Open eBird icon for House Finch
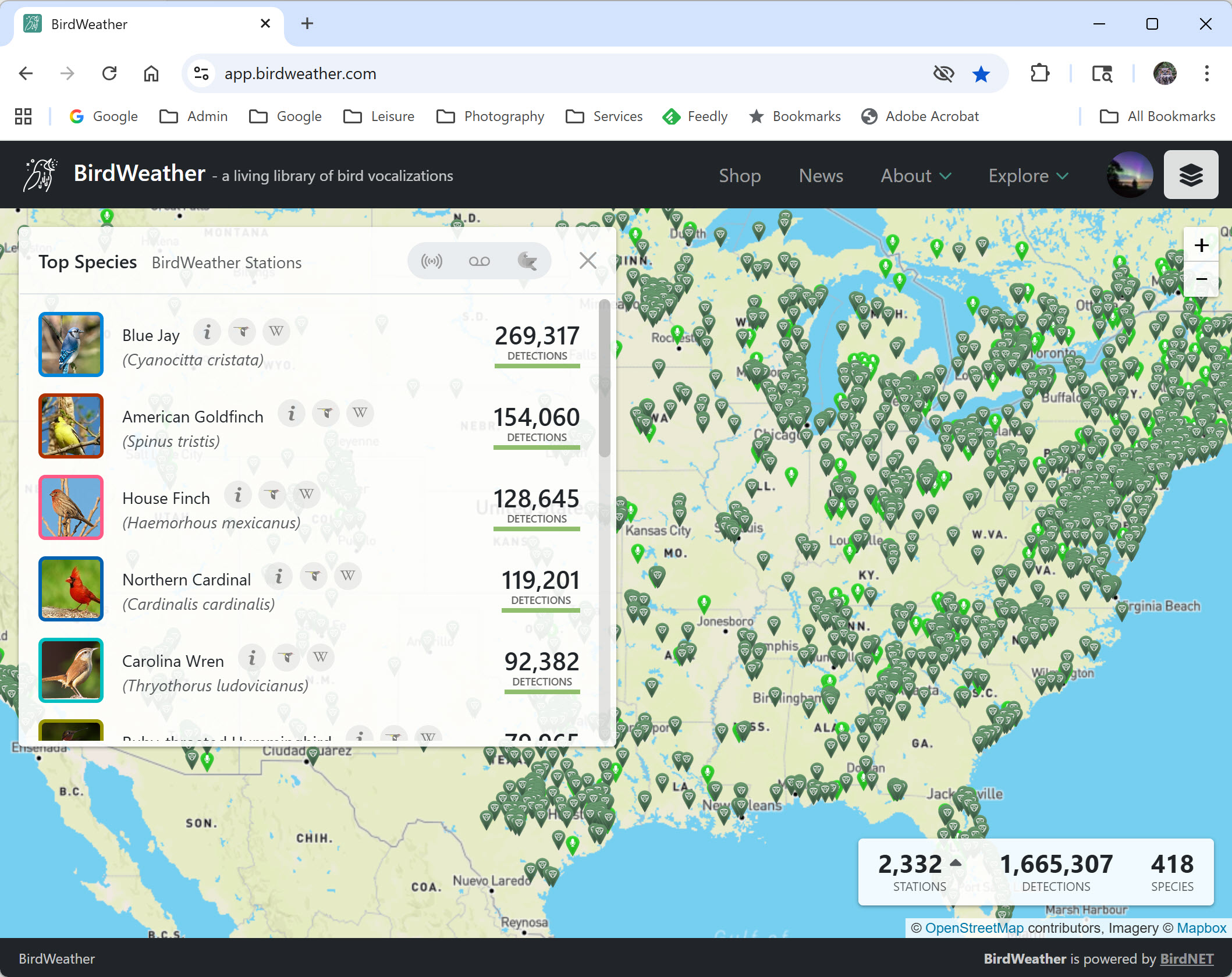 pos(272,495)
